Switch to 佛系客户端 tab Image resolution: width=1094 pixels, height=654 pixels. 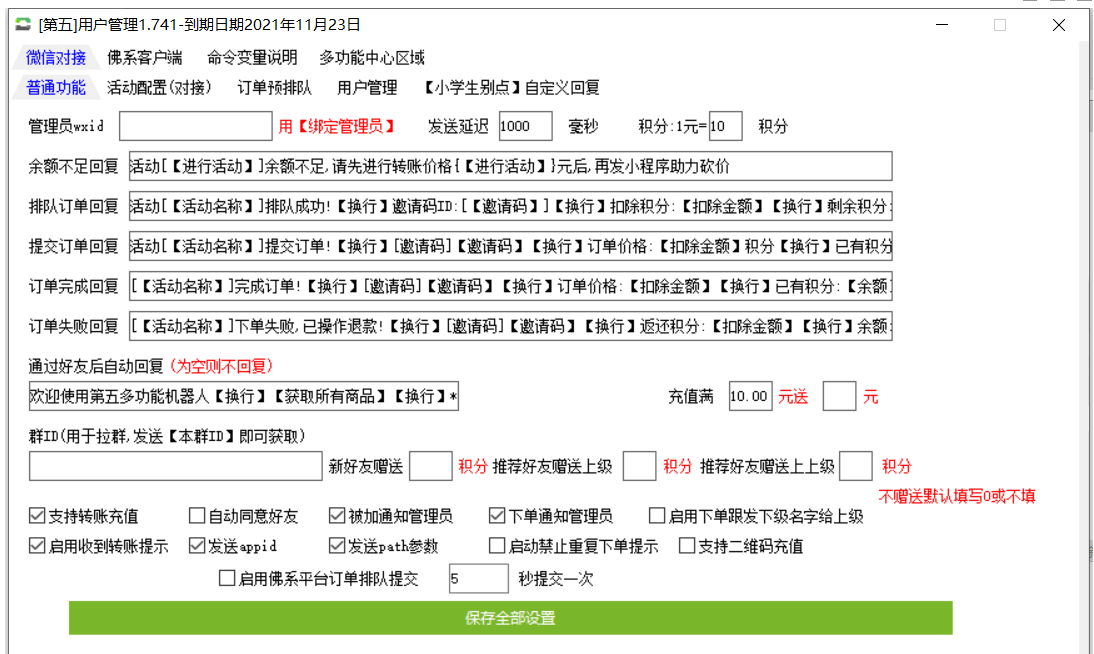coord(145,58)
